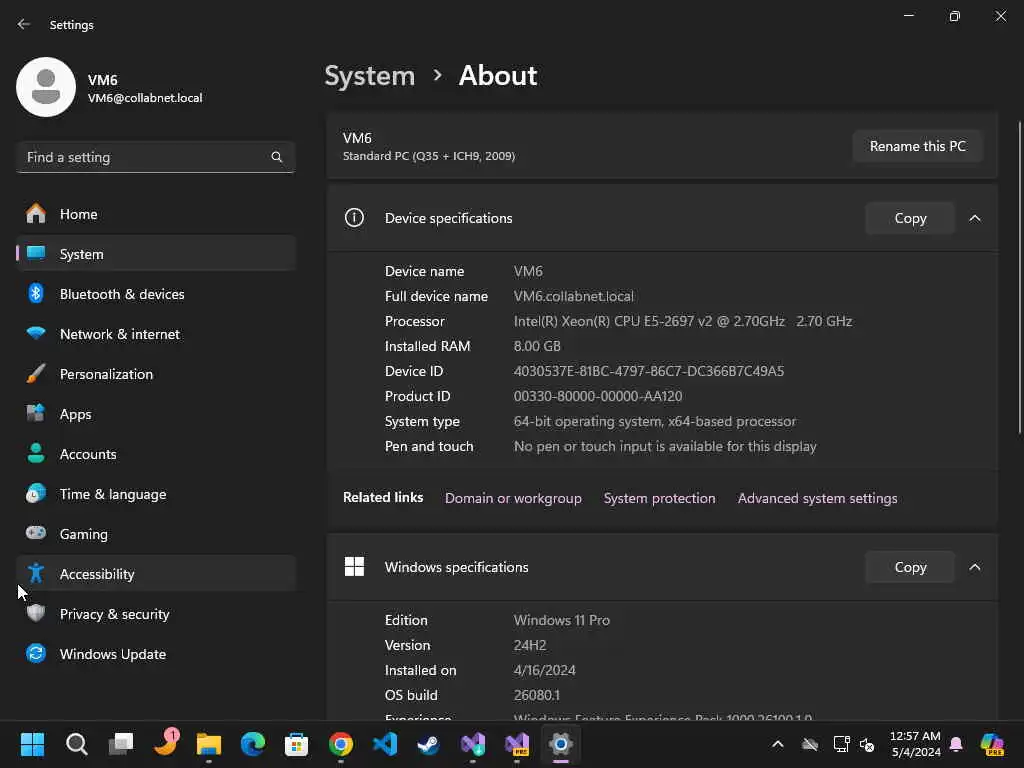Click System in the breadcrumb header
The width and height of the screenshot is (1024, 768).
click(x=370, y=76)
